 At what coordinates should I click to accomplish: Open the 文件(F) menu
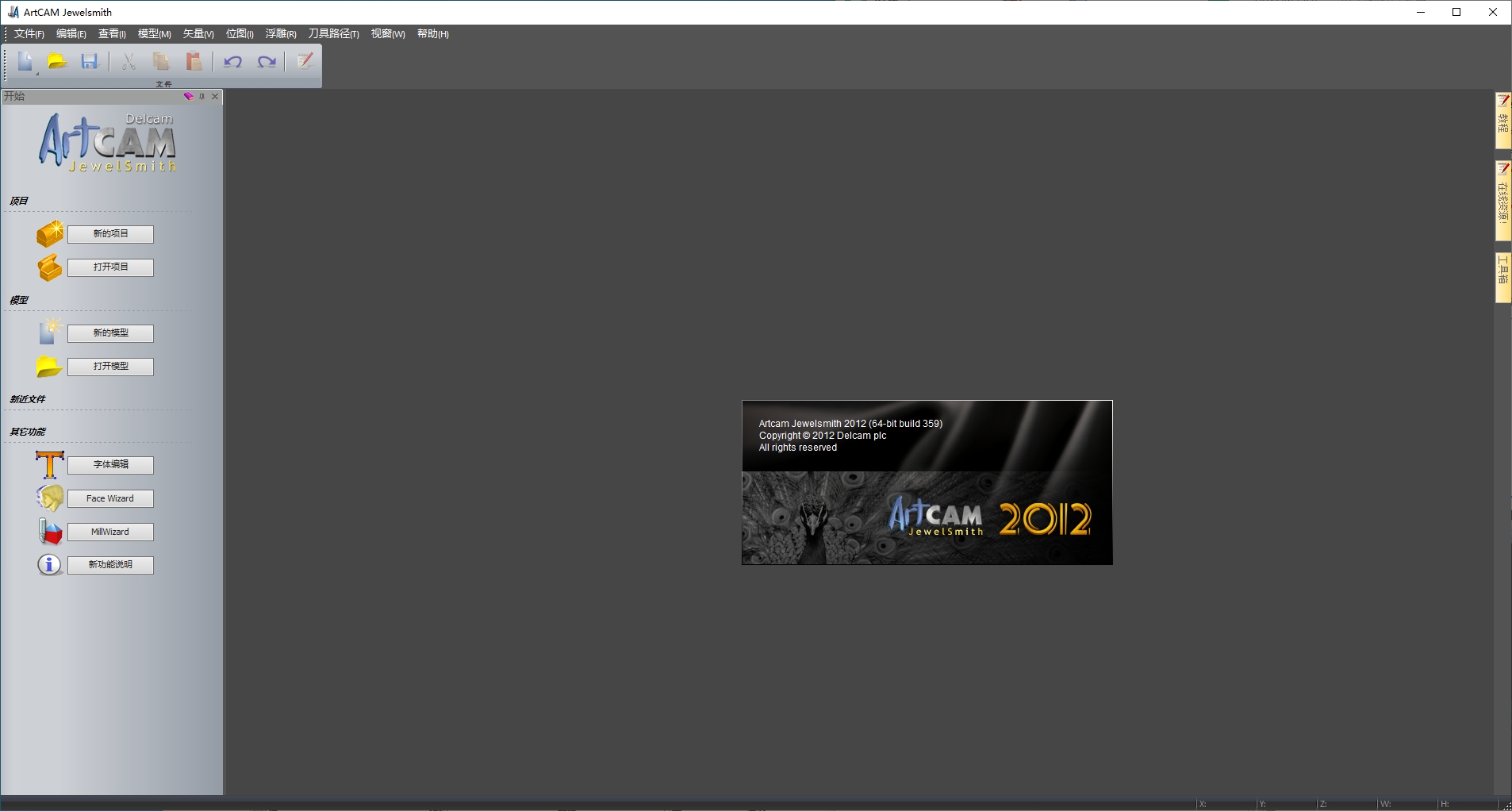29,34
